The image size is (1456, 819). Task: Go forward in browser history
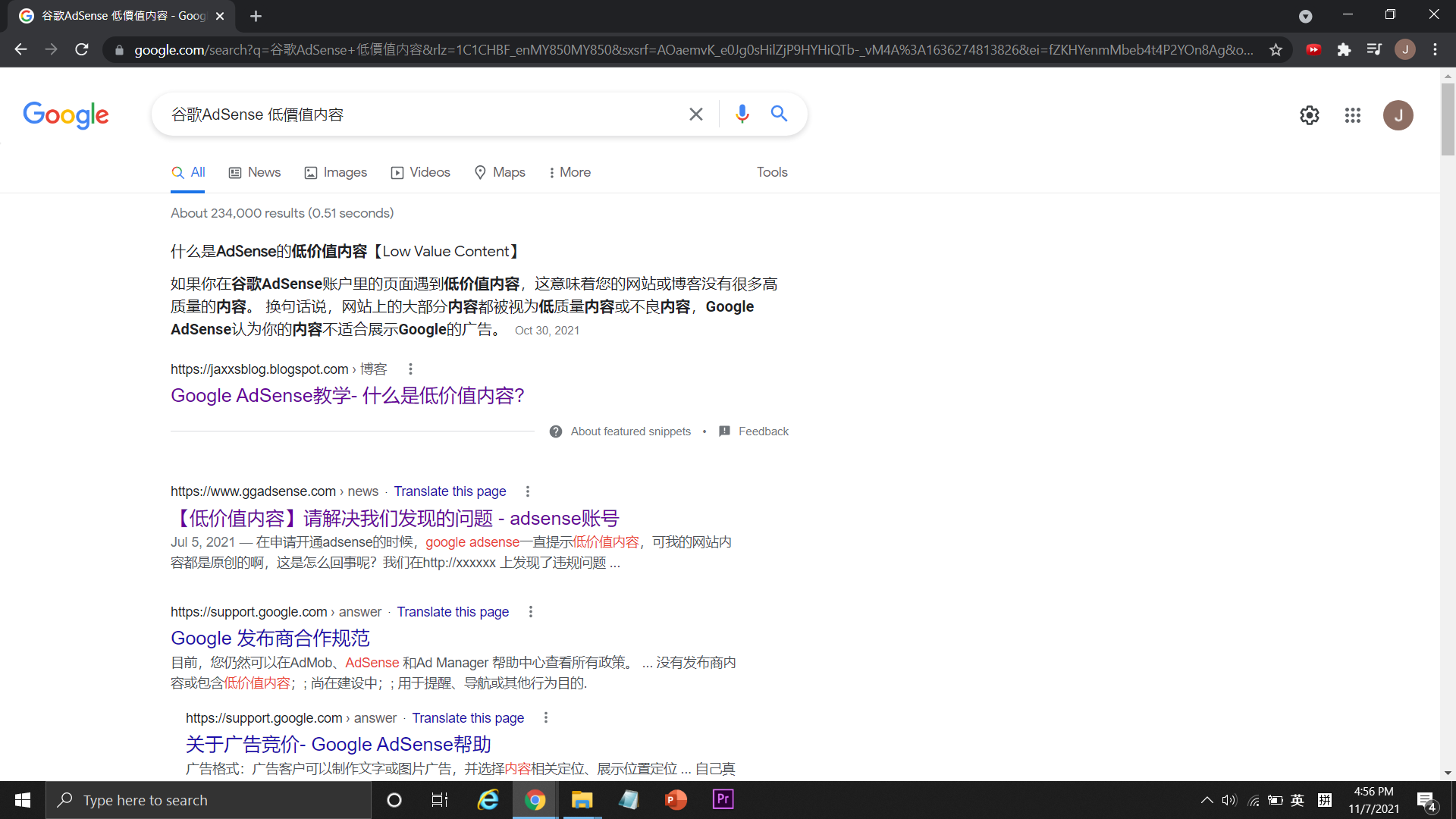(51, 49)
